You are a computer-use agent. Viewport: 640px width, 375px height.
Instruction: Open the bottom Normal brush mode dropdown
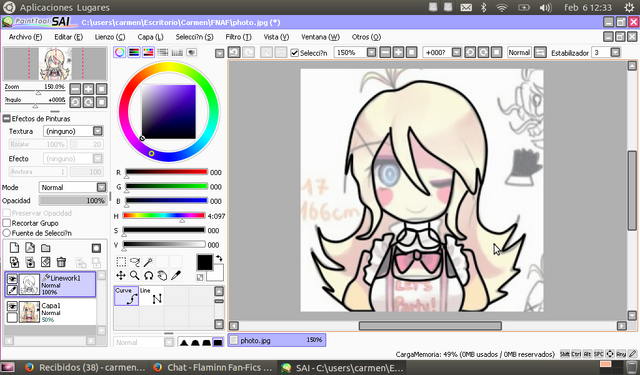pyautogui.click(x=169, y=342)
